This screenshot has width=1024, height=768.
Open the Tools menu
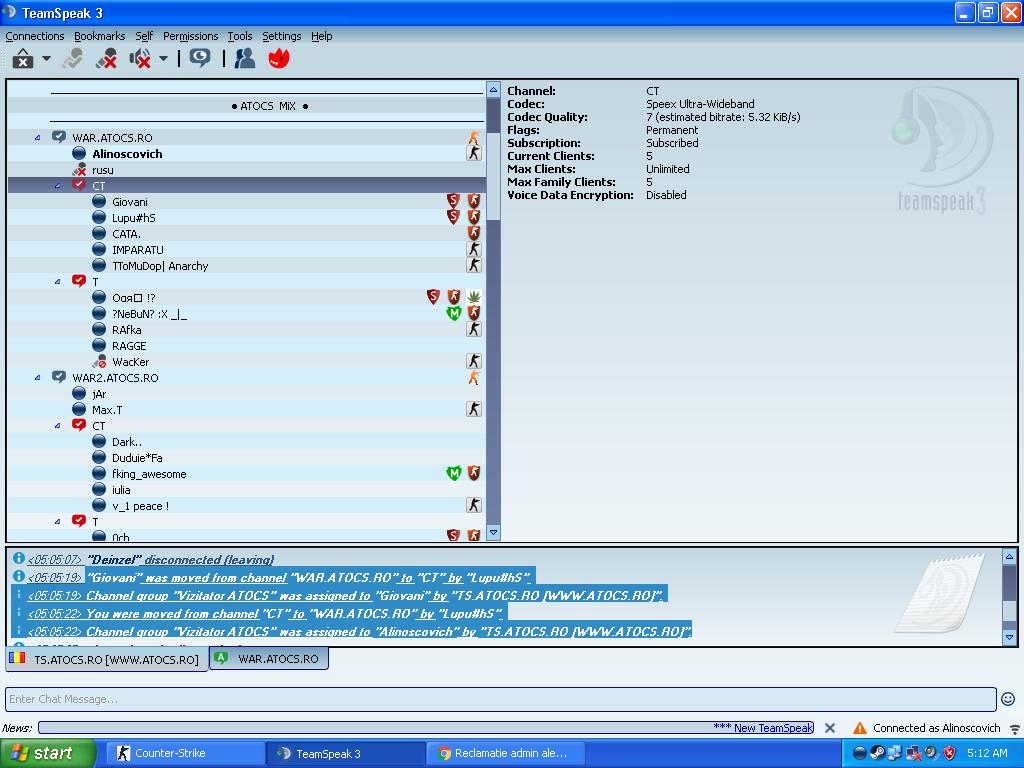point(240,36)
